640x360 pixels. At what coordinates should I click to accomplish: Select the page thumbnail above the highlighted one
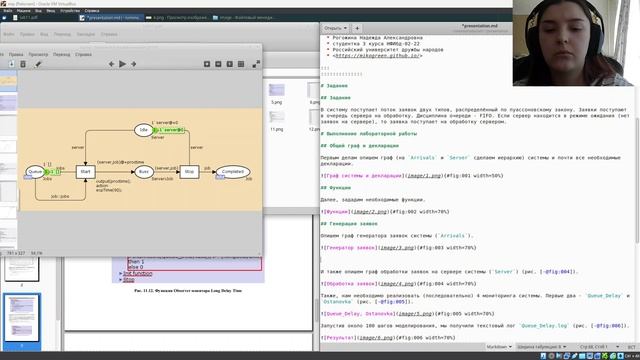pyautogui.click(x=22, y=269)
